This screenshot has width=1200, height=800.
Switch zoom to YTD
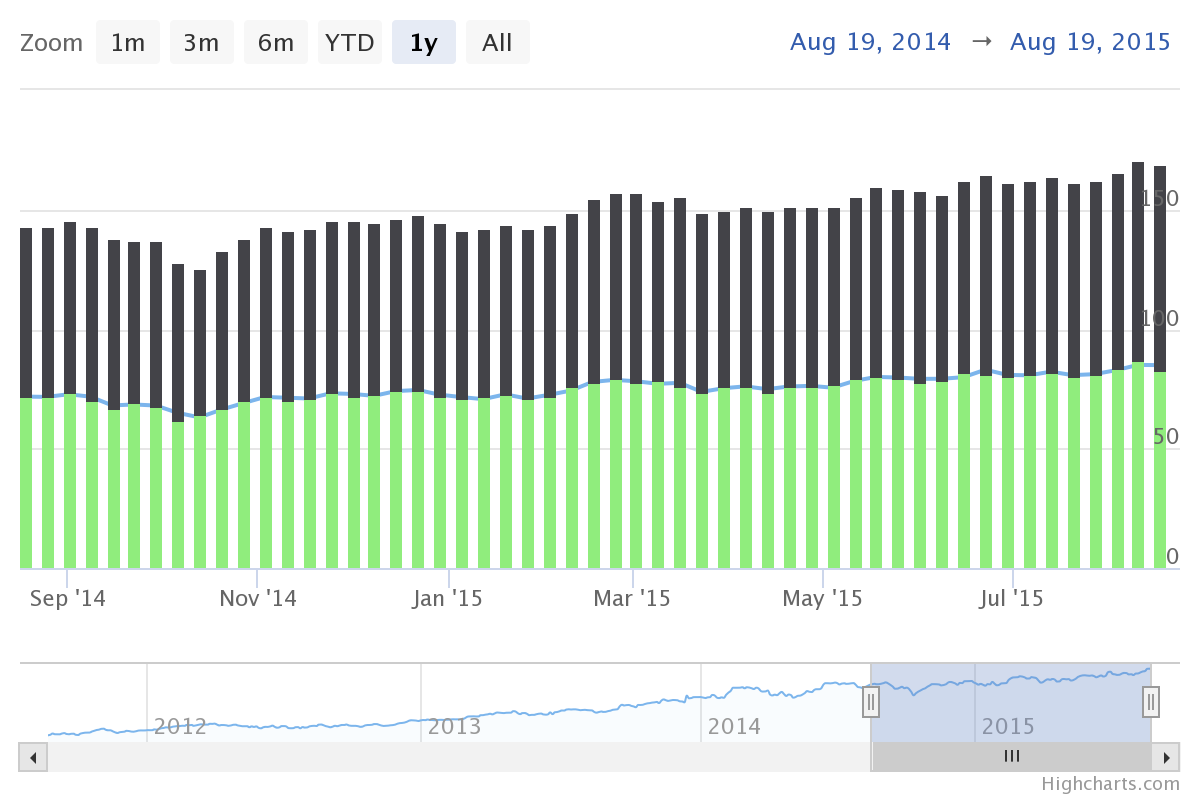click(350, 43)
